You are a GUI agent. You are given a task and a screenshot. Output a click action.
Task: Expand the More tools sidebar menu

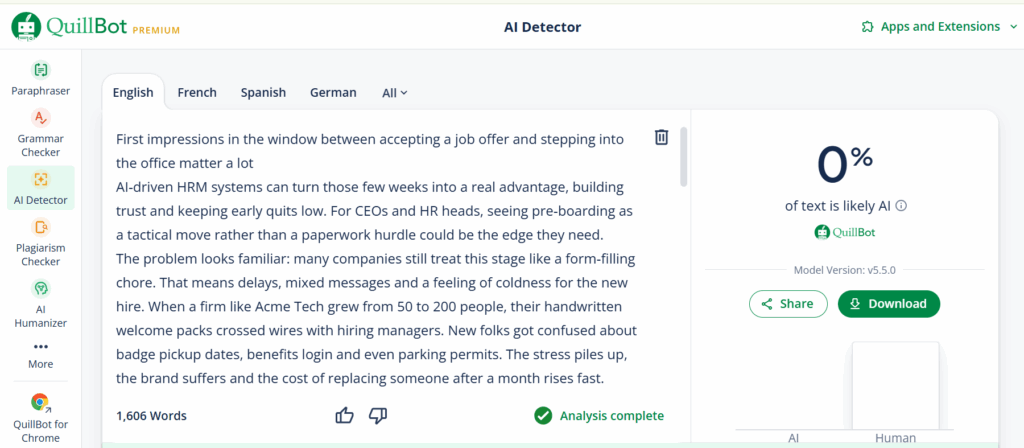coord(40,355)
